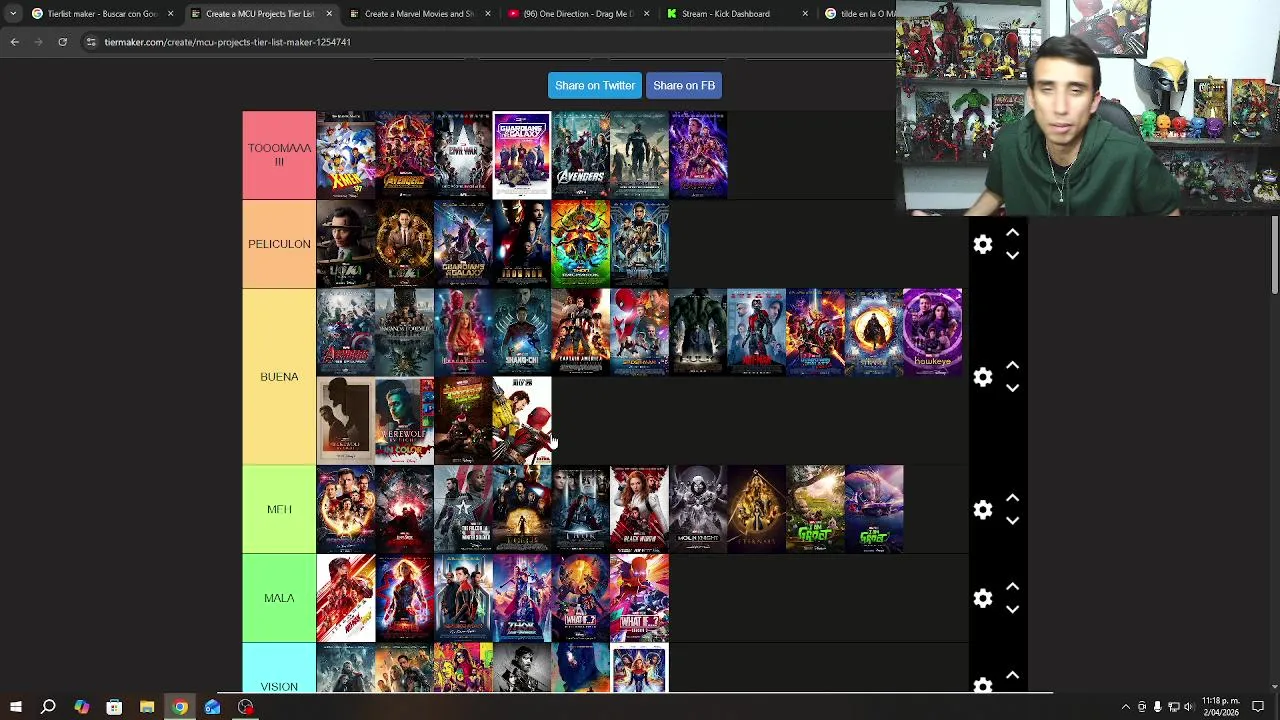Close the Marvel Movies tier list tab
The height and width of the screenshot is (720, 1280).
click(x=488, y=14)
